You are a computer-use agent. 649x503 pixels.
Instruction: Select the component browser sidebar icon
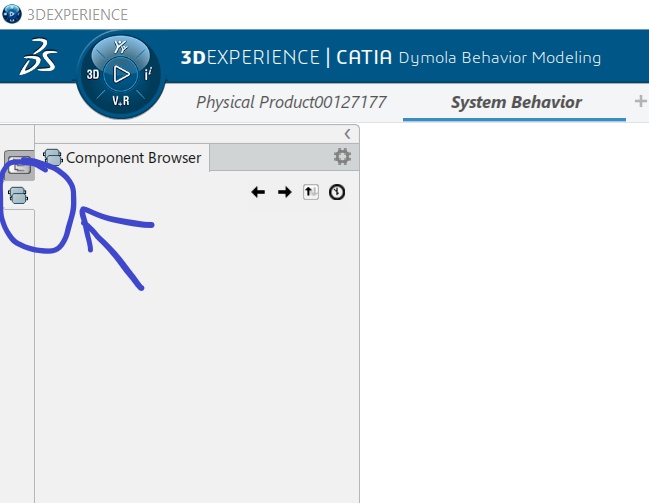click(18, 195)
